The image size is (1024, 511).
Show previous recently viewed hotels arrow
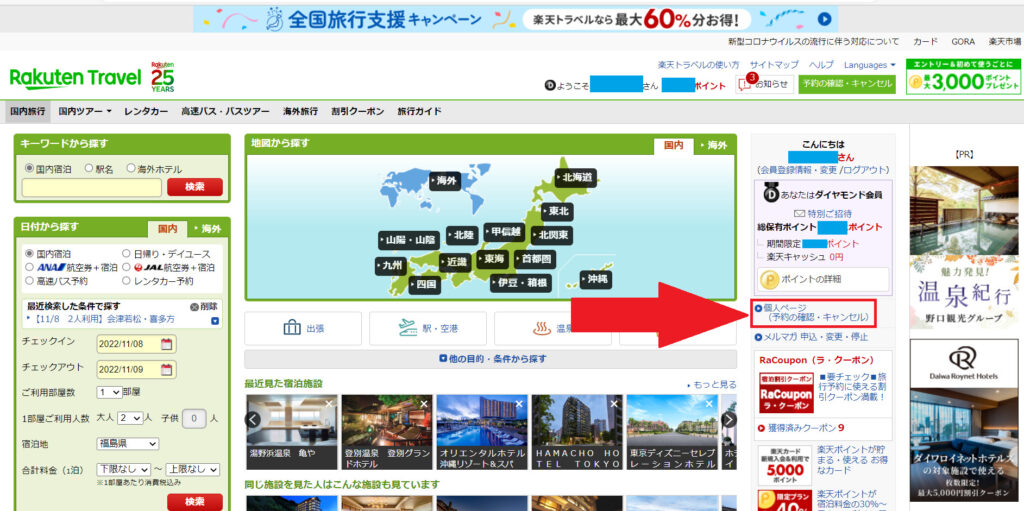(x=253, y=420)
